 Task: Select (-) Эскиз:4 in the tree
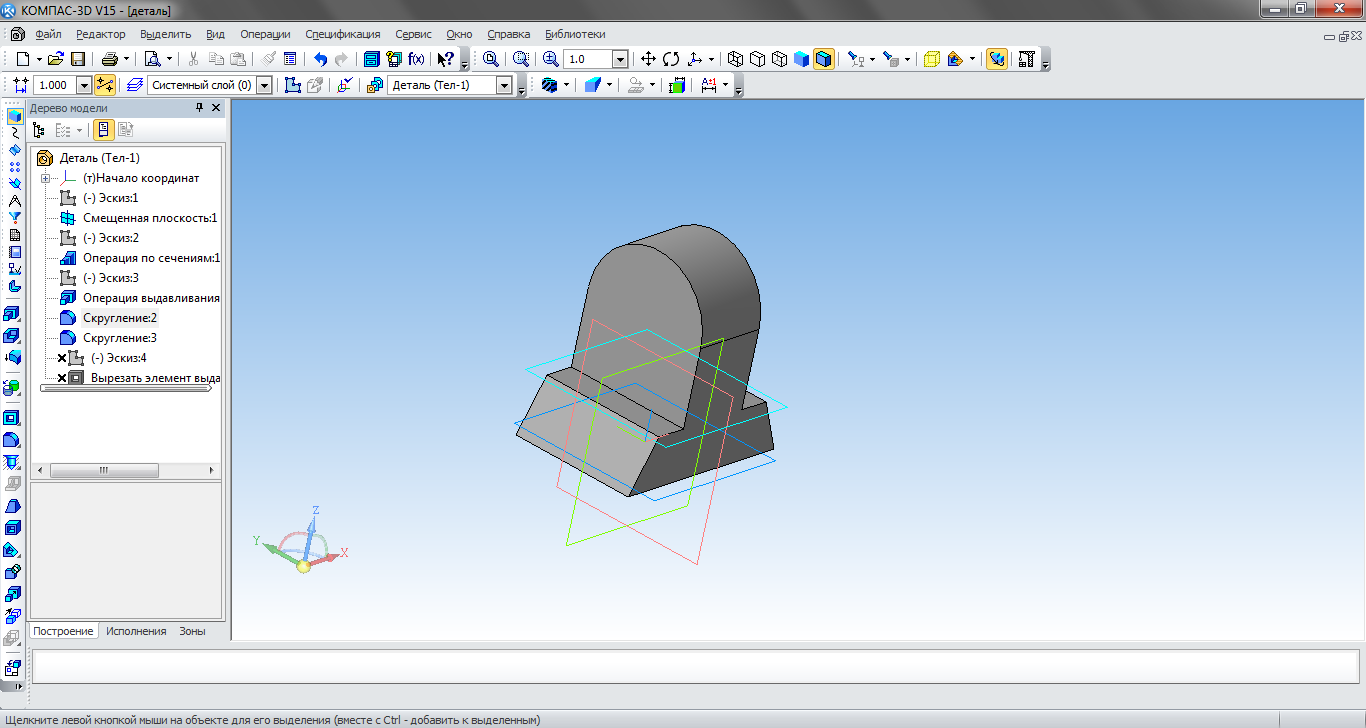118,358
